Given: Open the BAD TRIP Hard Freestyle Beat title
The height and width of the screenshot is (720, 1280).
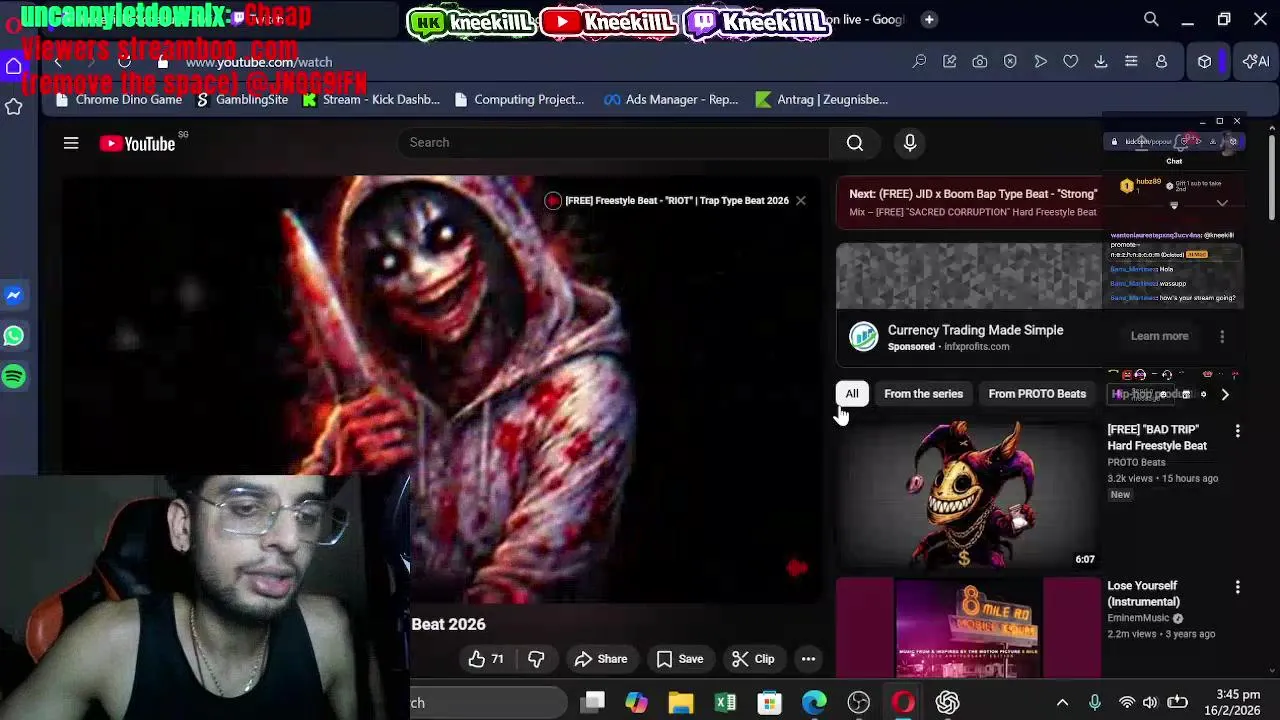Looking at the screenshot, I should tap(1157, 438).
